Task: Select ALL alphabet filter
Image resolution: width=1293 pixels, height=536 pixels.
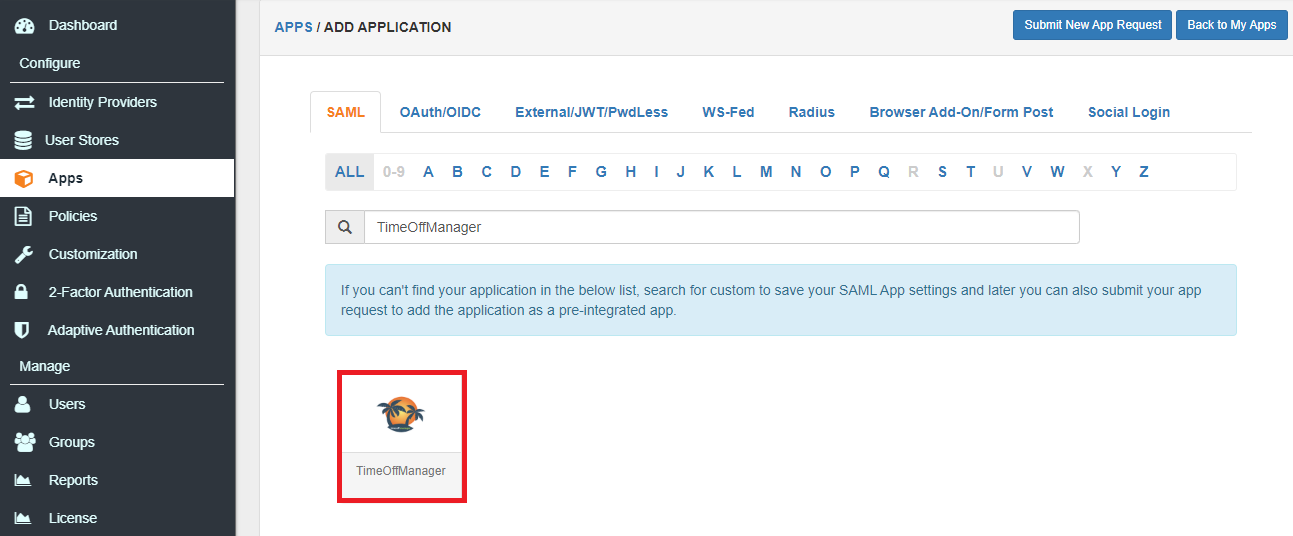Action: (350, 172)
